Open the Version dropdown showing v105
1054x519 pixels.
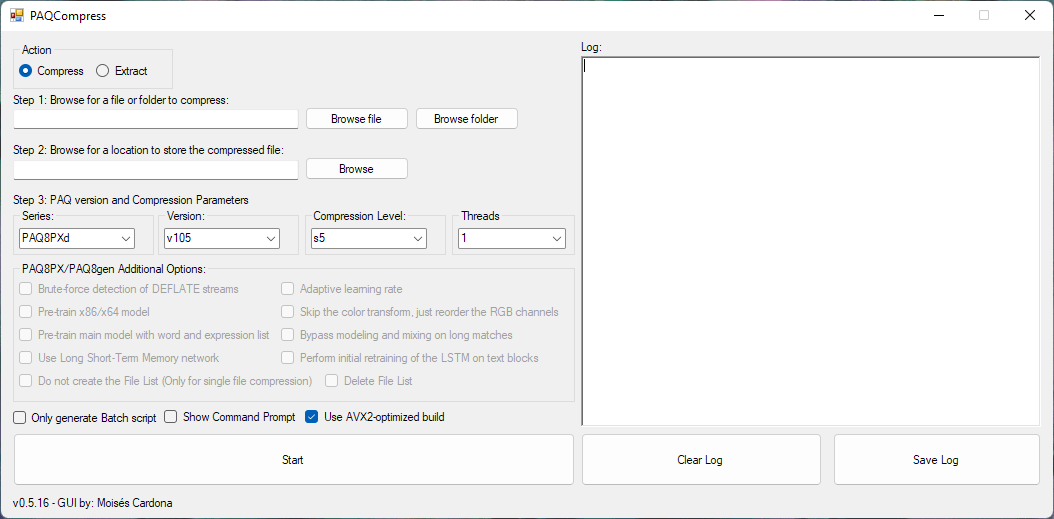(x=222, y=238)
